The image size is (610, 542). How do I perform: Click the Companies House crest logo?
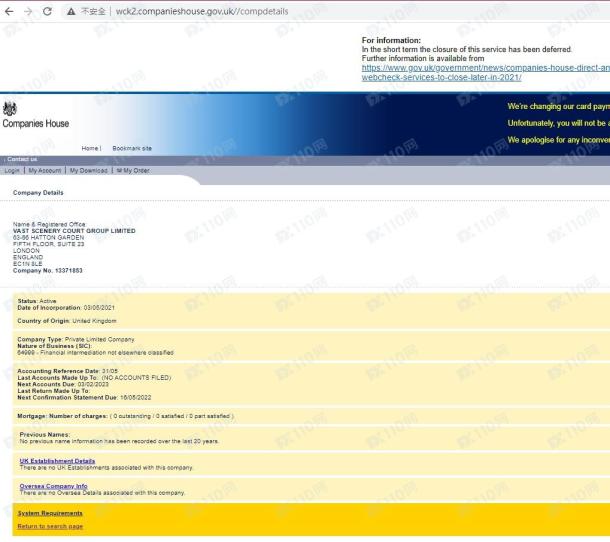(x=10, y=109)
